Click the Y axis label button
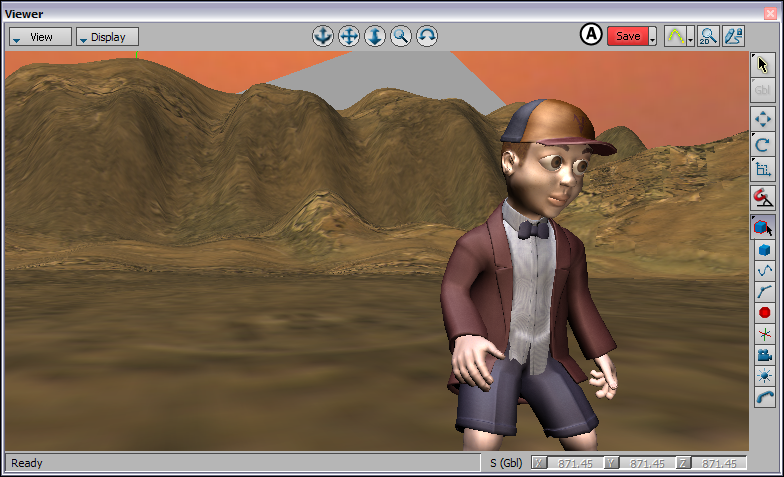The height and width of the screenshot is (477, 784). (611, 463)
